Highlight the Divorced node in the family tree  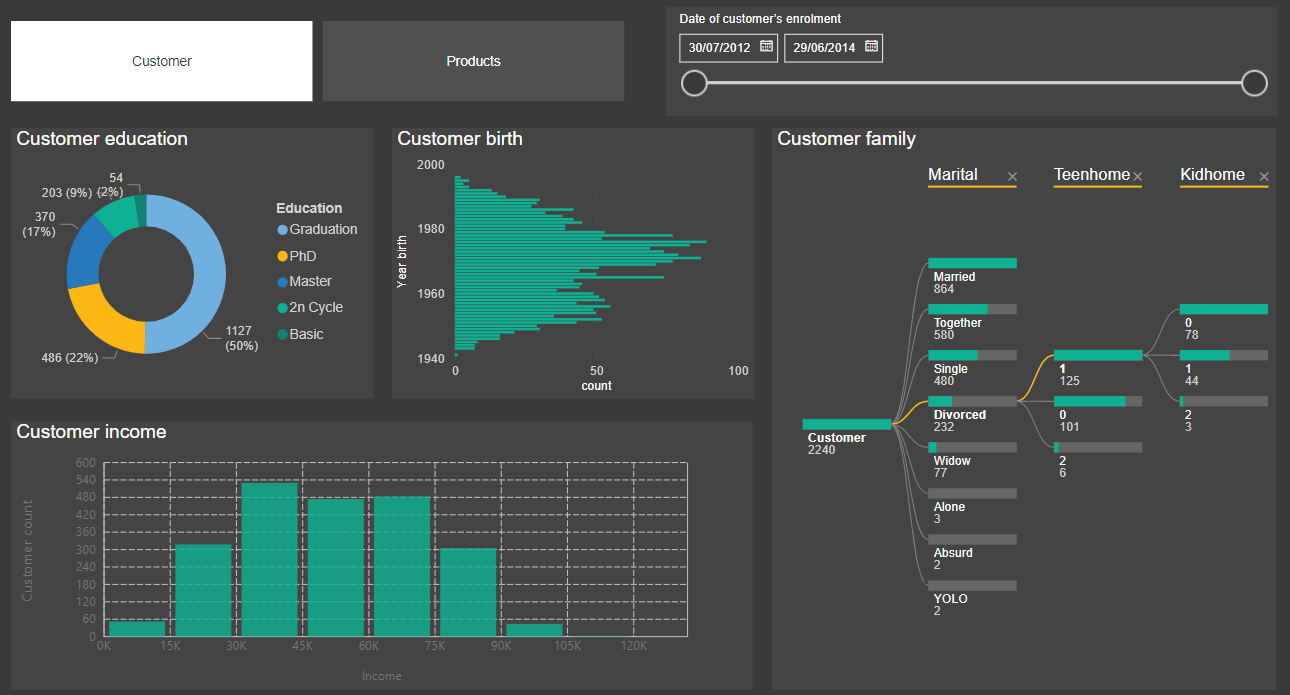pyautogui.click(x=959, y=414)
